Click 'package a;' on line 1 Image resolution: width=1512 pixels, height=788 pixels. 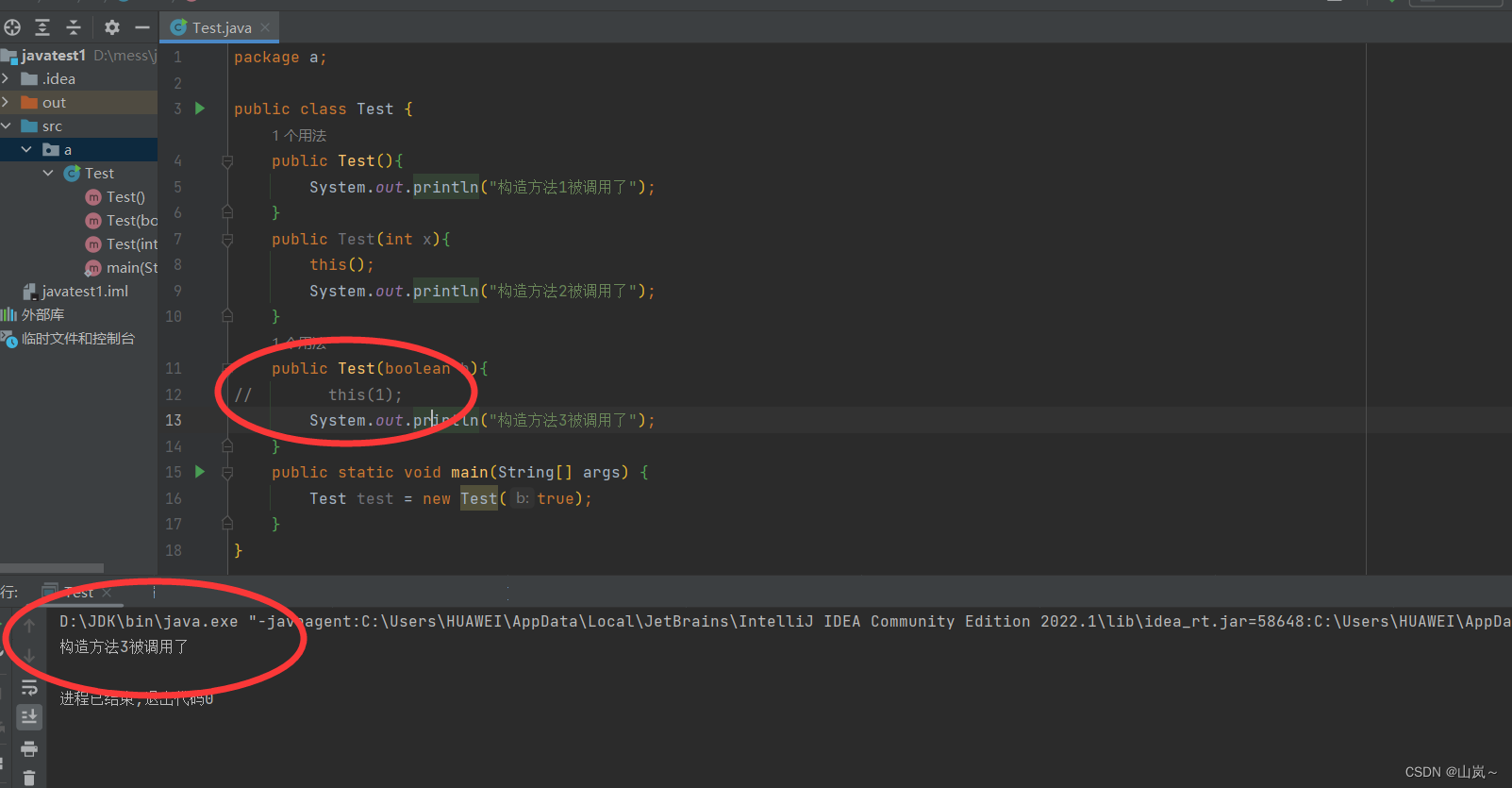click(x=280, y=57)
